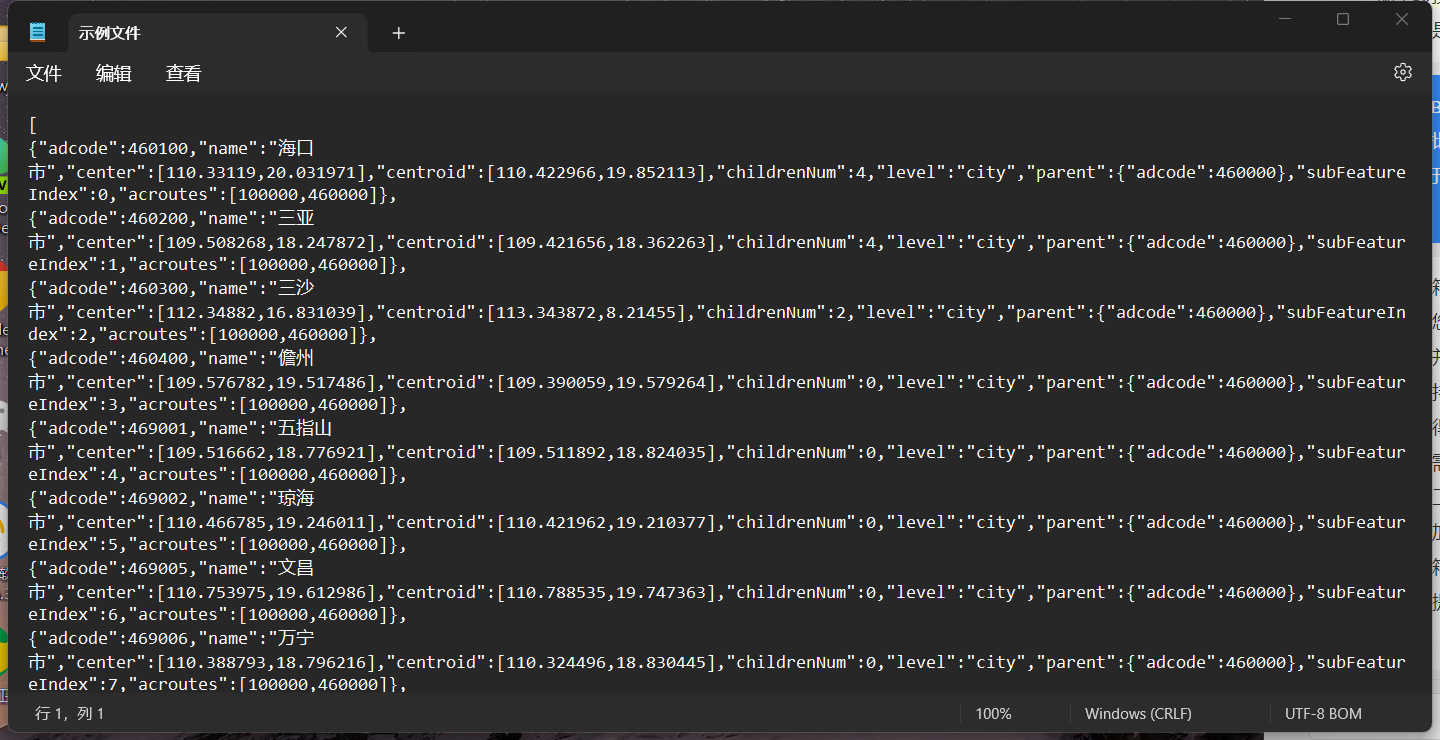Image resolution: width=1440 pixels, height=740 pixels.
Task: Place the cursor on the text 海口
Action: pos(295,147)
